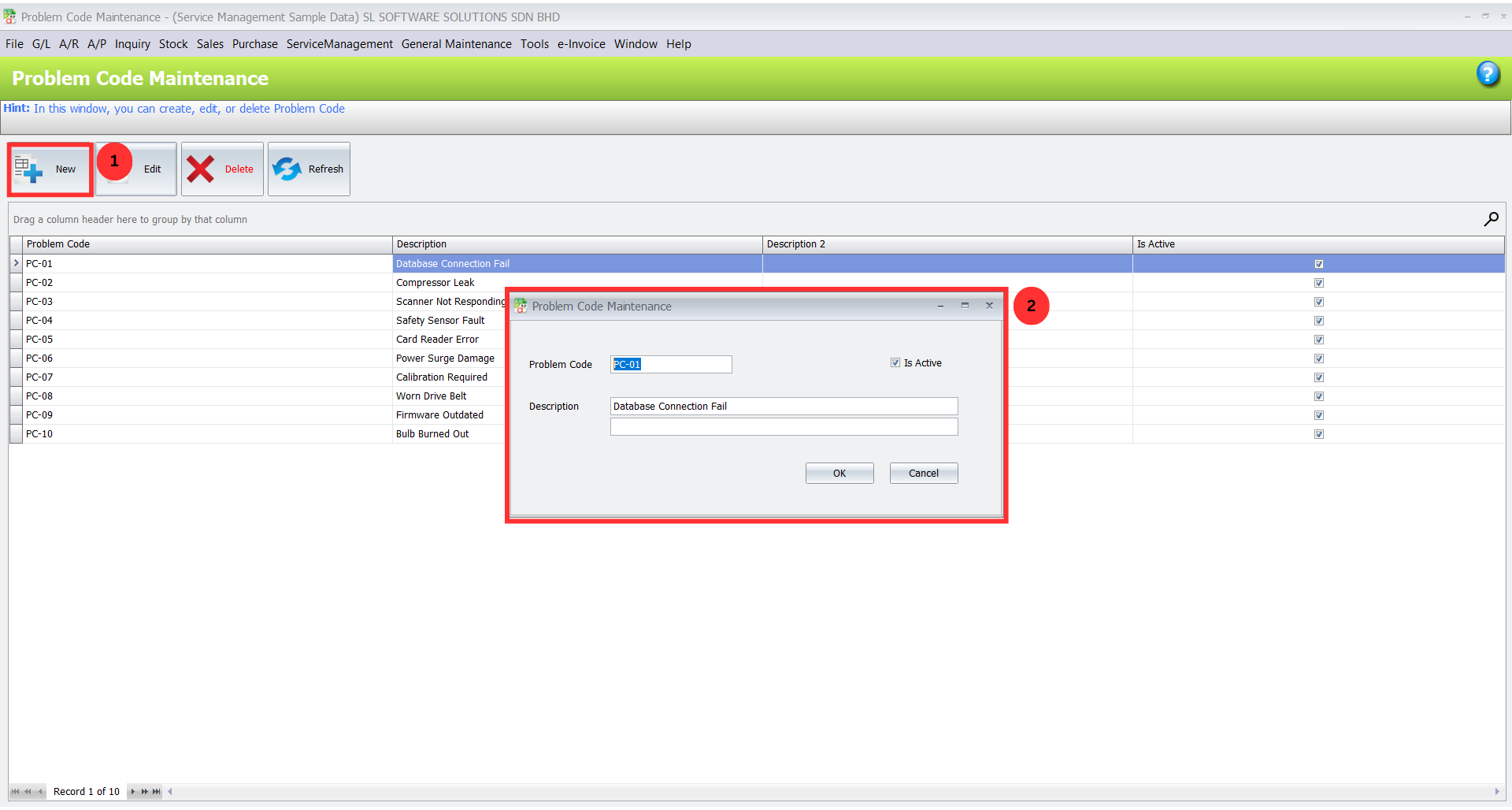Click the New problem code icon
Screen dimensions: 1512x810
click(28, 169)
